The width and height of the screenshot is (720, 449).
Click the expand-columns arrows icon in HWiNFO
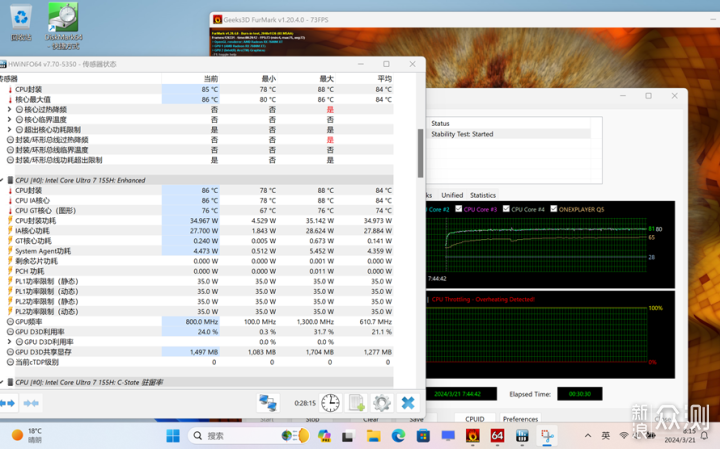(7, 403)
